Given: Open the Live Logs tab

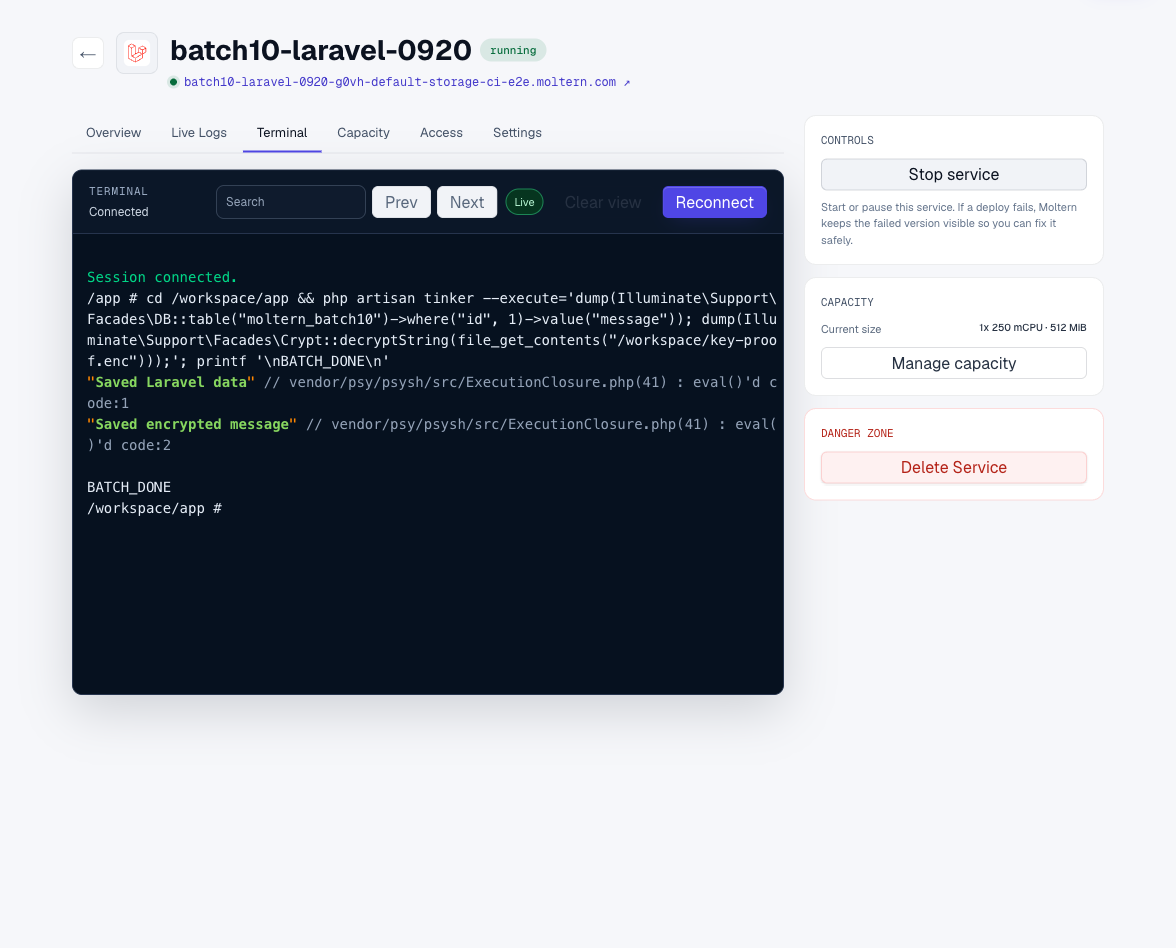Looking at the screenshot, I should [199, 133].
